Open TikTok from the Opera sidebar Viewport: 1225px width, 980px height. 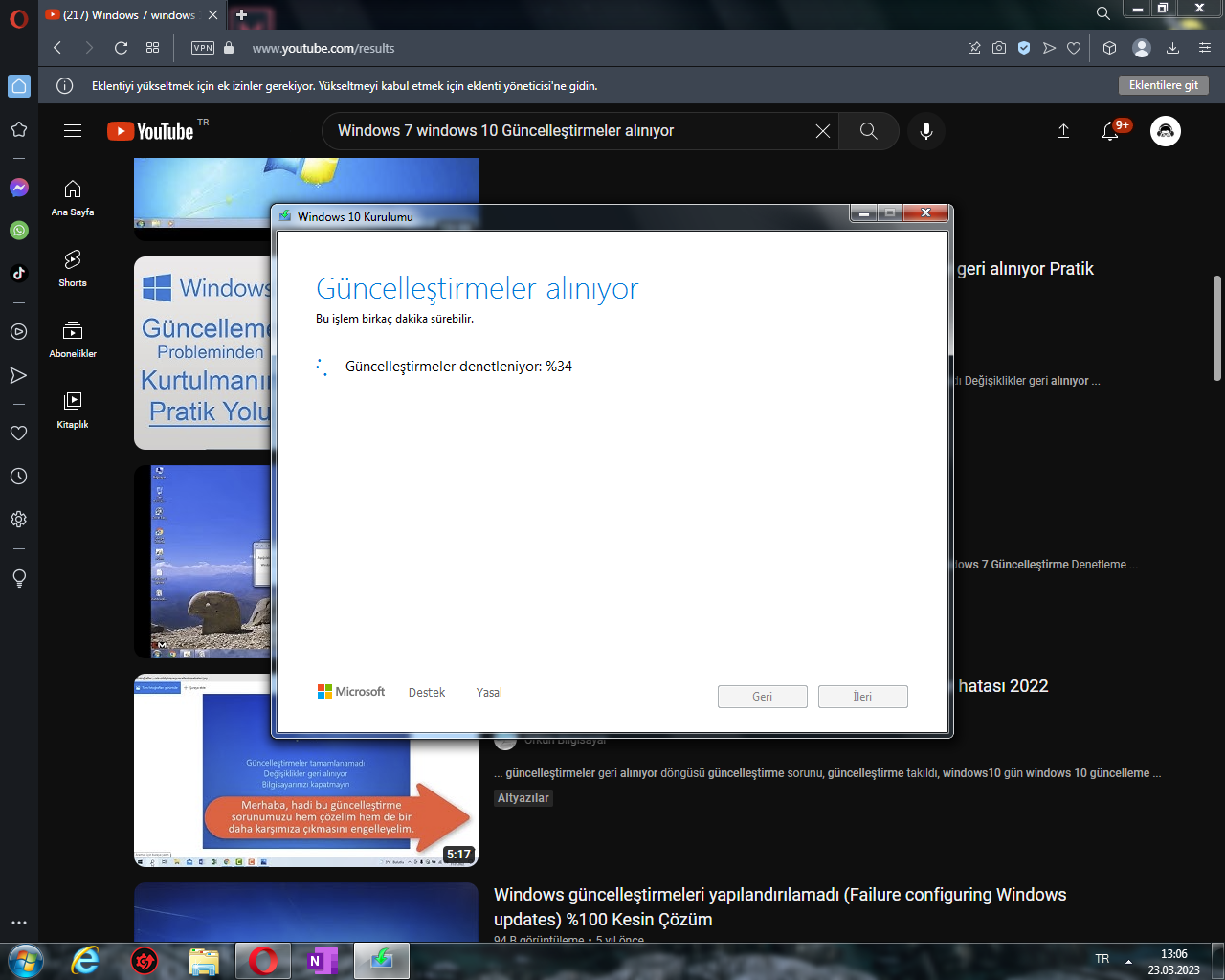coord(19,274)
